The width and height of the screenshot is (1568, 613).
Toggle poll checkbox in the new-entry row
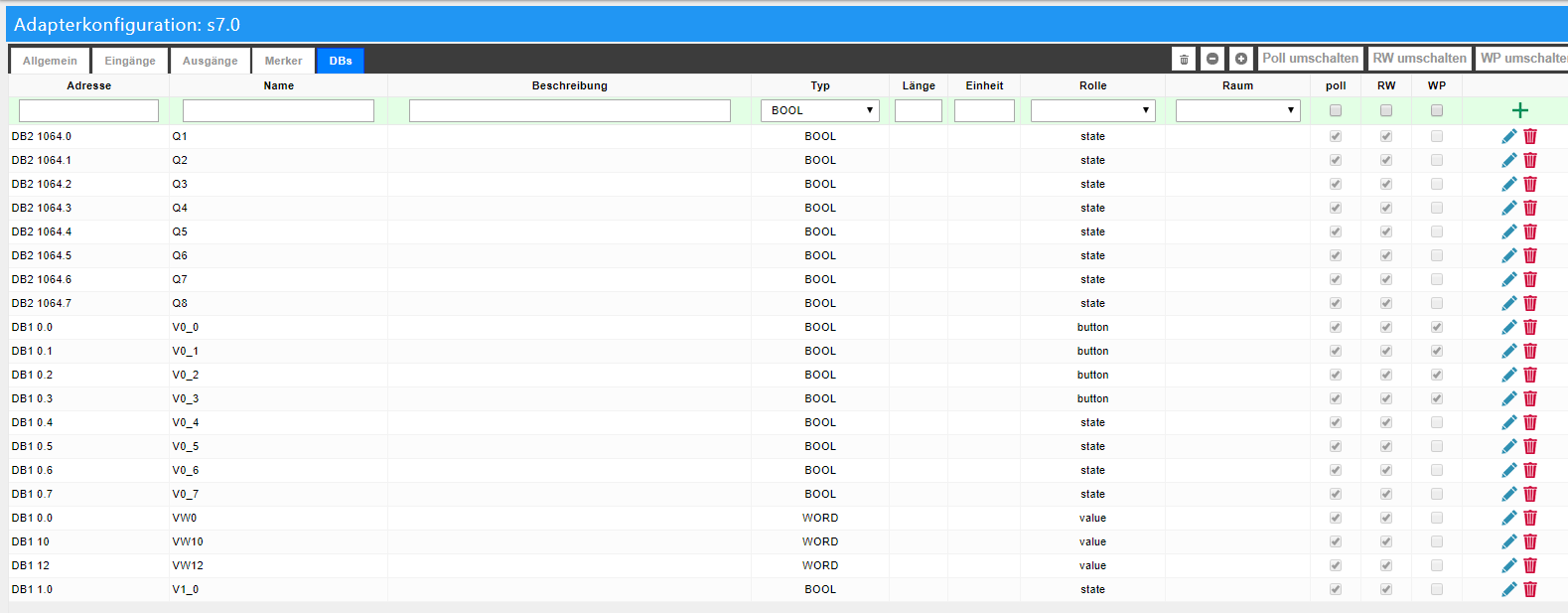[x=1336, y=110]
